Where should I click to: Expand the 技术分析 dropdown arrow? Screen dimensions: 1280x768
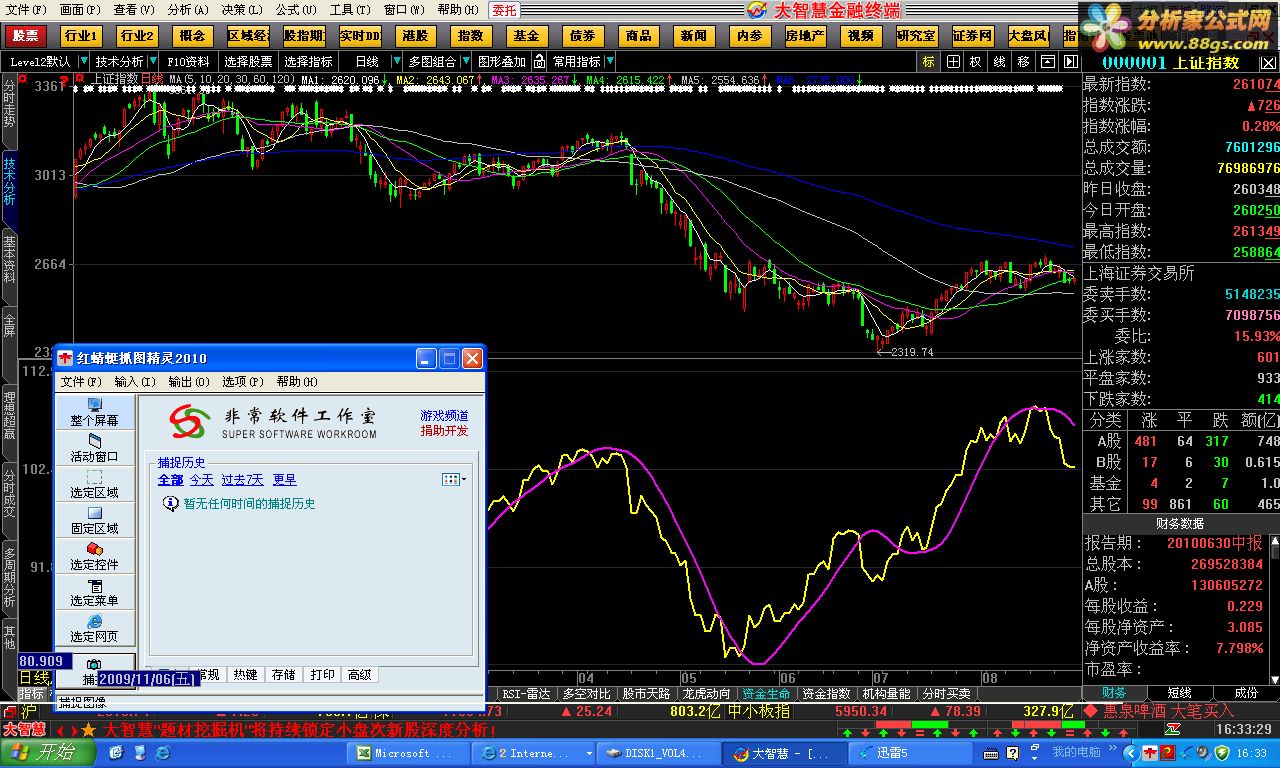point(153,62)
